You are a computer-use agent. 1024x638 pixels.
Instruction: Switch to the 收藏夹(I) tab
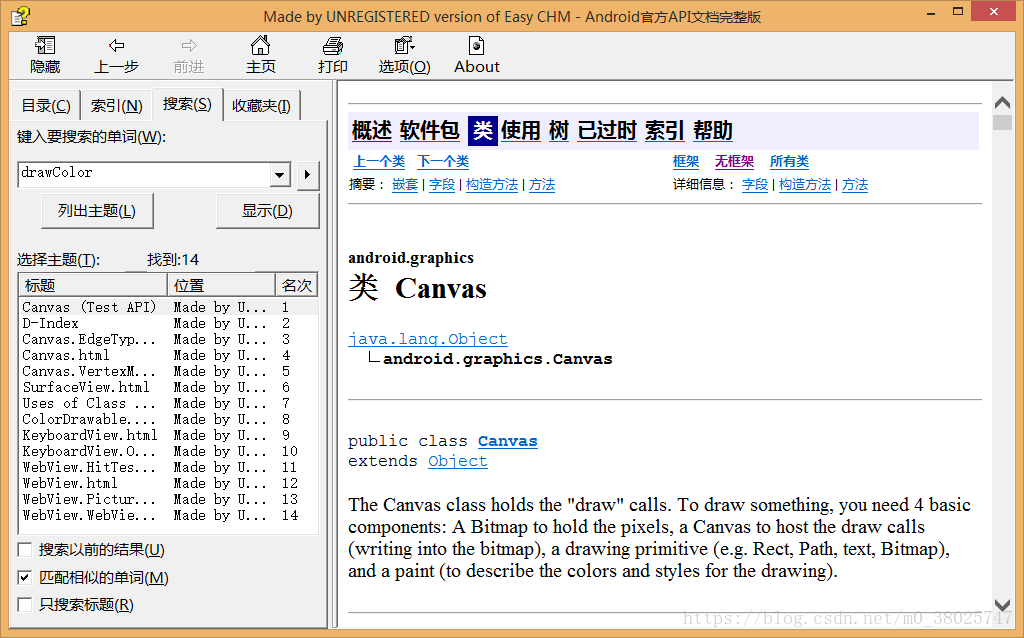point(261,106)
